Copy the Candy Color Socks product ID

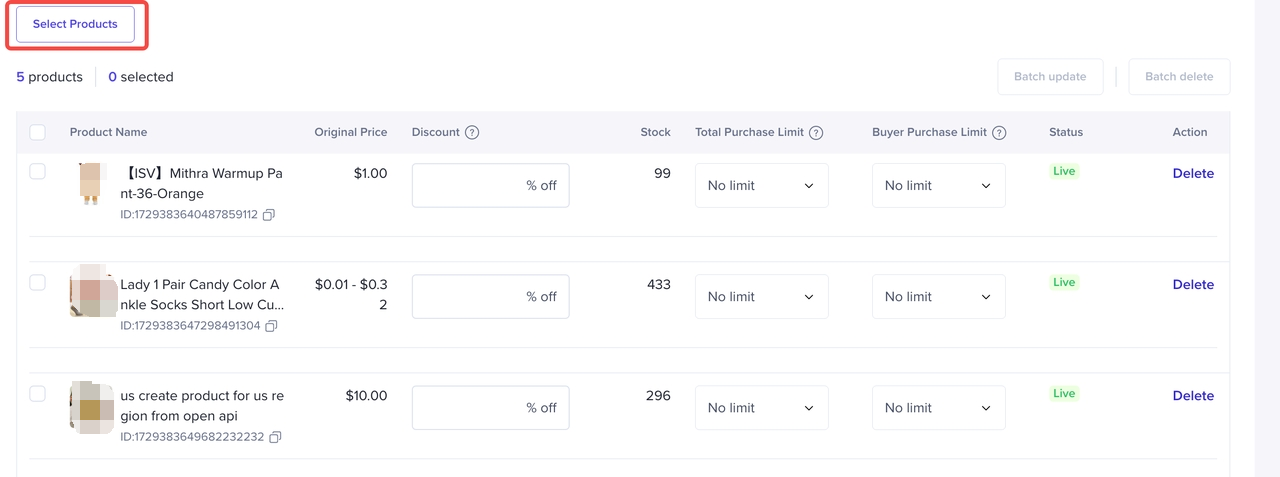click(x=271, y=326)
